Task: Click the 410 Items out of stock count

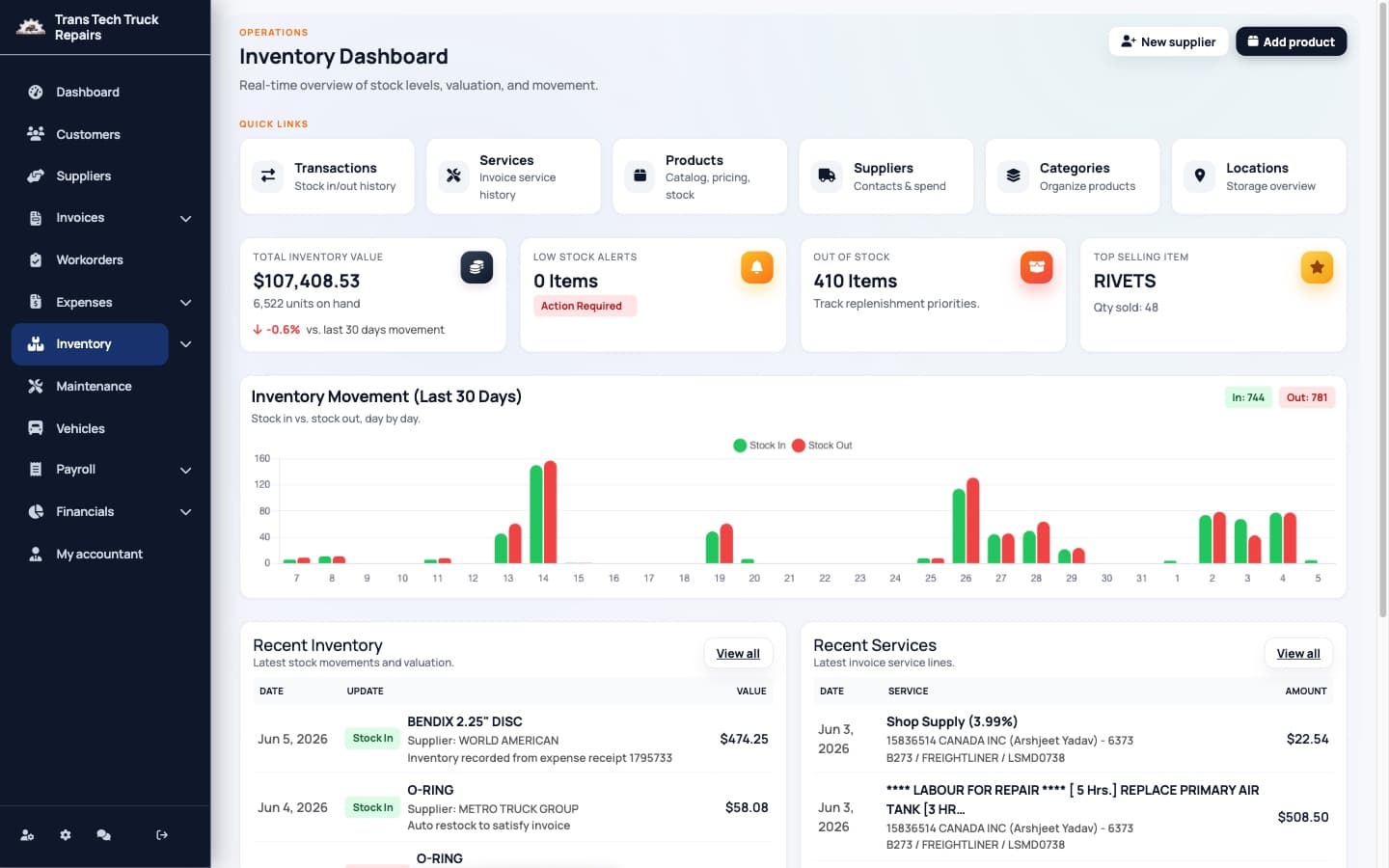Action: tap(856, 282)
